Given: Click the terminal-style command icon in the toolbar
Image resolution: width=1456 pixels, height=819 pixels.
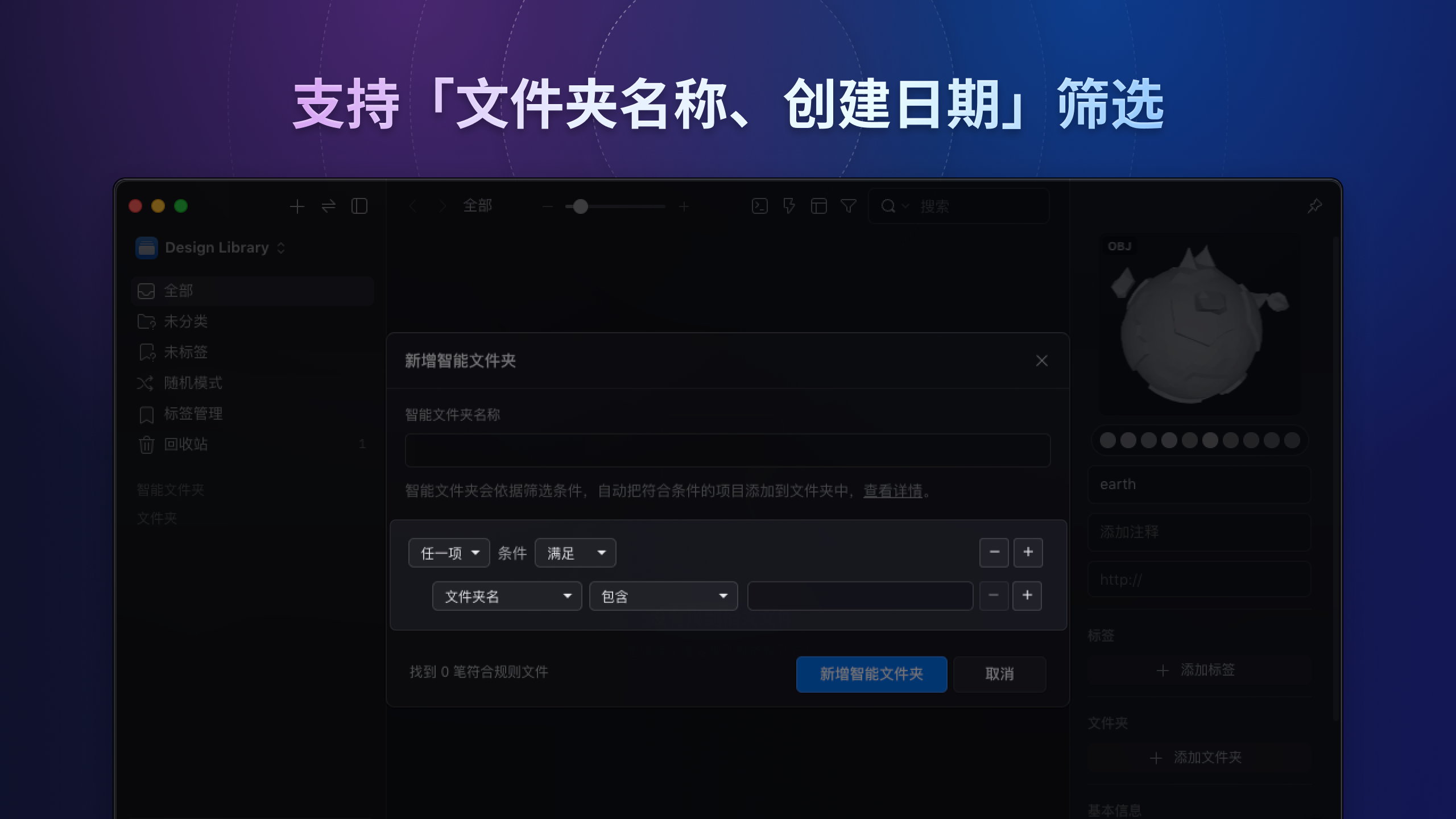Looking at the screenshot, I should [759, 206].
